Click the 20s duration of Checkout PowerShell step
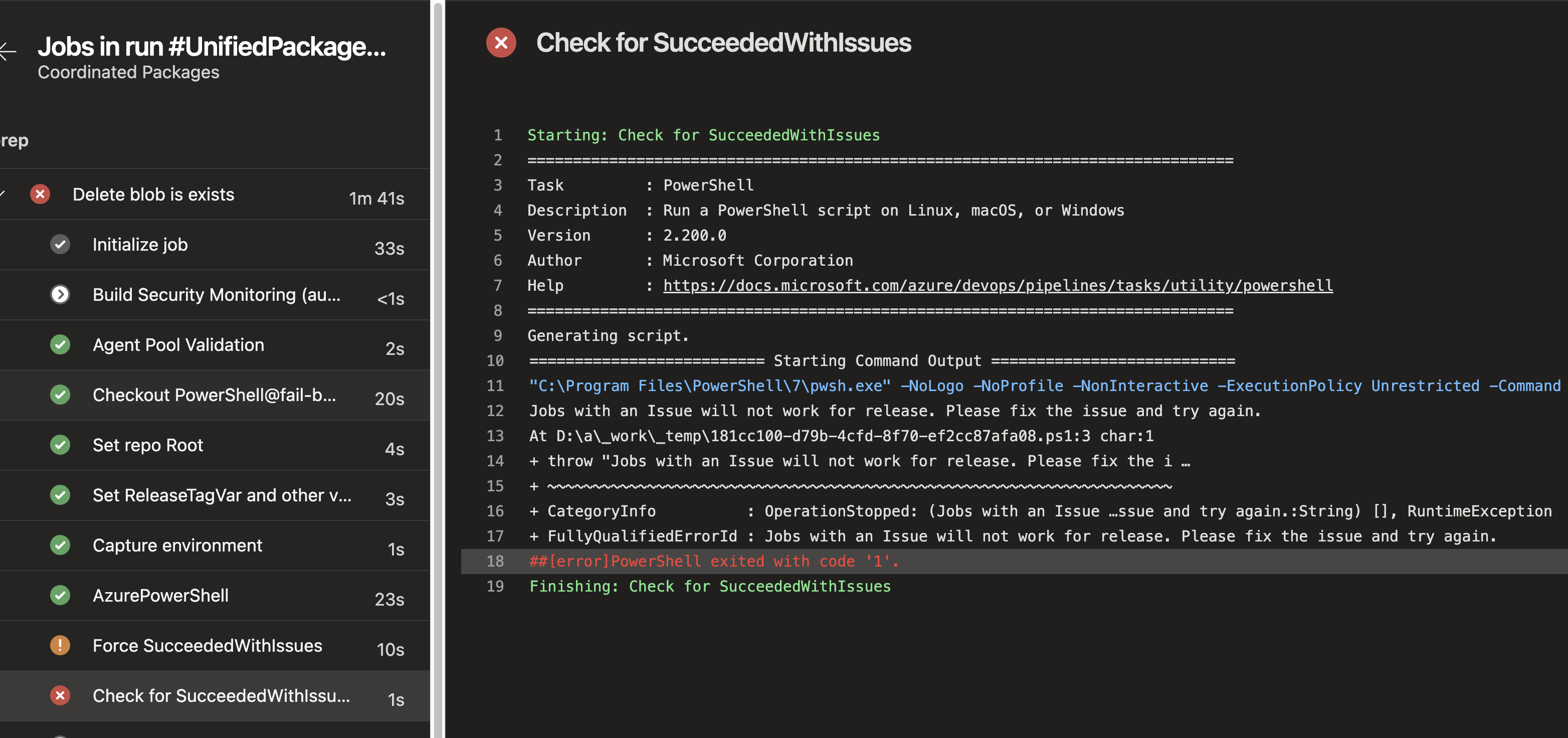Screen dimensions: 1568x738 coord(389,399)
